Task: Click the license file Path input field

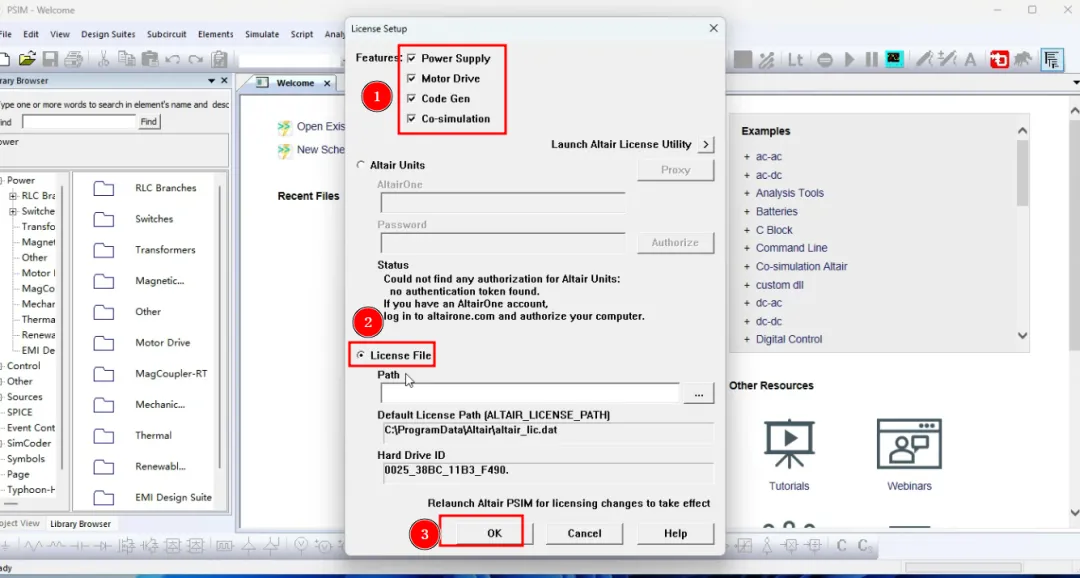Action: [x=530, y=393]
